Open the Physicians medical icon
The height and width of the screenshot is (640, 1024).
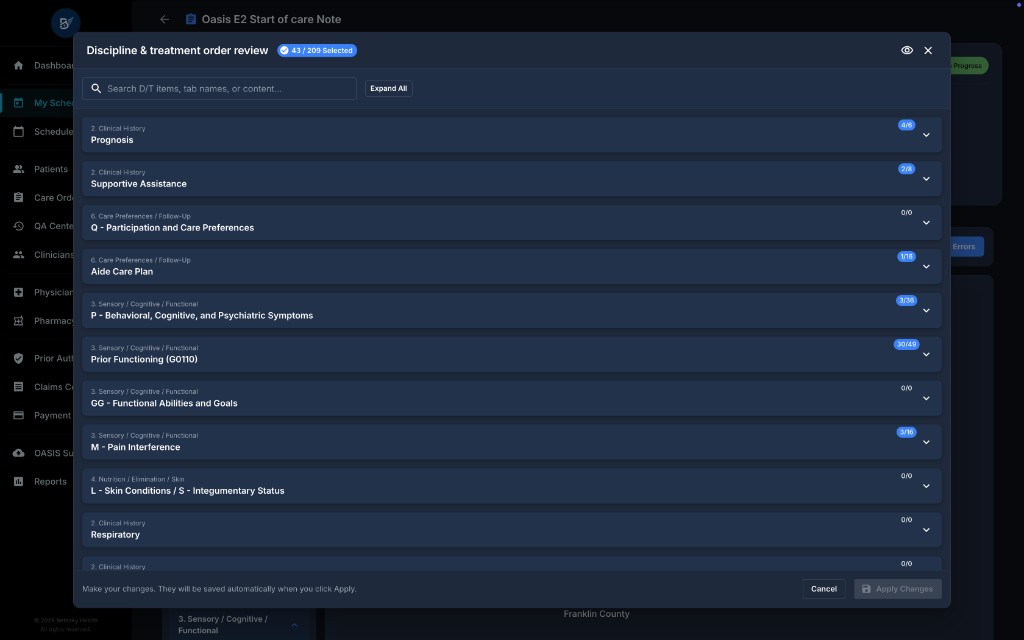pyautogui.click(x=18, y=292)
